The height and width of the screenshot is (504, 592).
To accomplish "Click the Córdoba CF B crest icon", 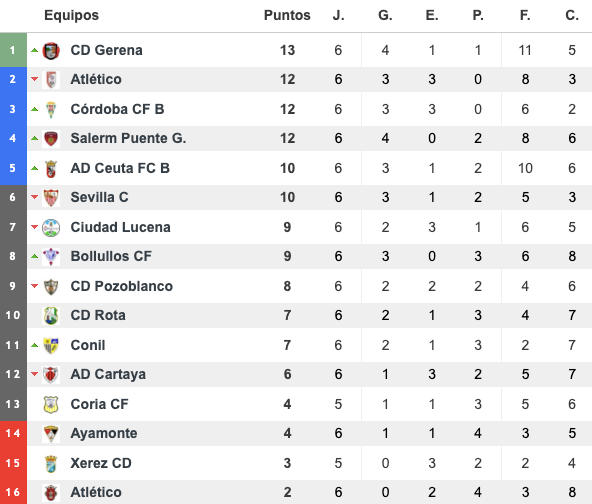I will 51,109.
